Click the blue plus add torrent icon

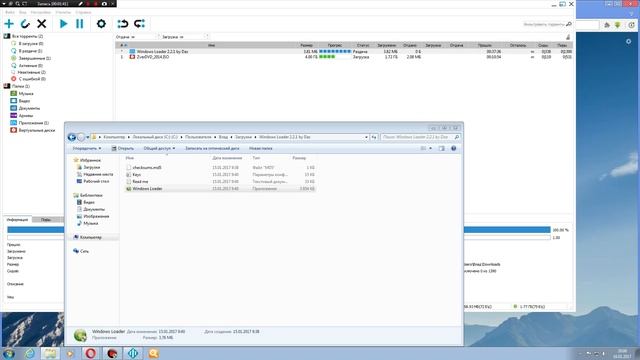pyautogui.click(x=9, y=24)
